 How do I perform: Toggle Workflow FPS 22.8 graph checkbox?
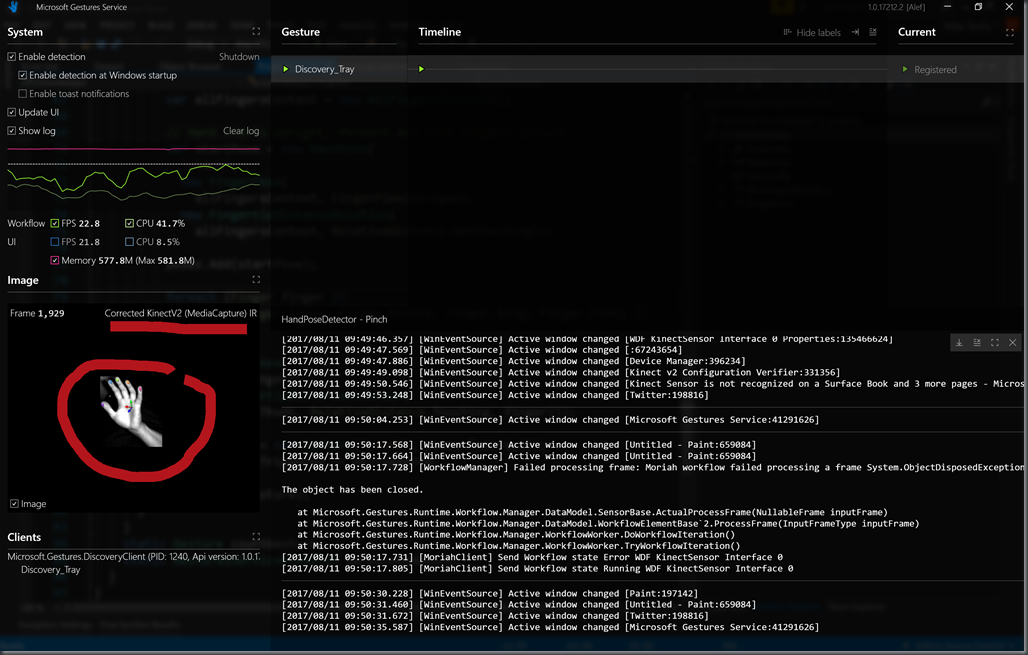click(54, 223)
